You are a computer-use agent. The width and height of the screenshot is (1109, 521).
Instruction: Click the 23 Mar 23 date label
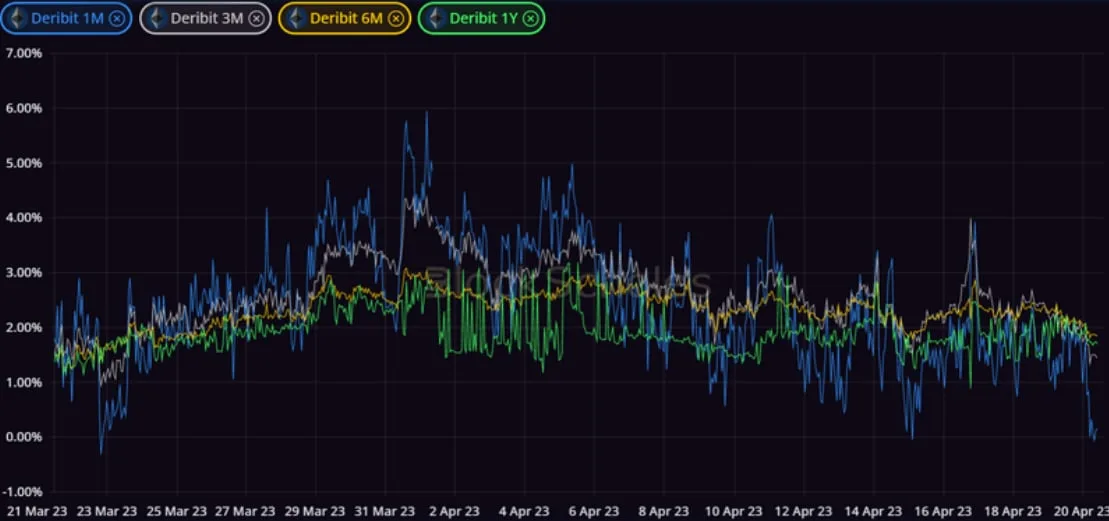(106, 511)
